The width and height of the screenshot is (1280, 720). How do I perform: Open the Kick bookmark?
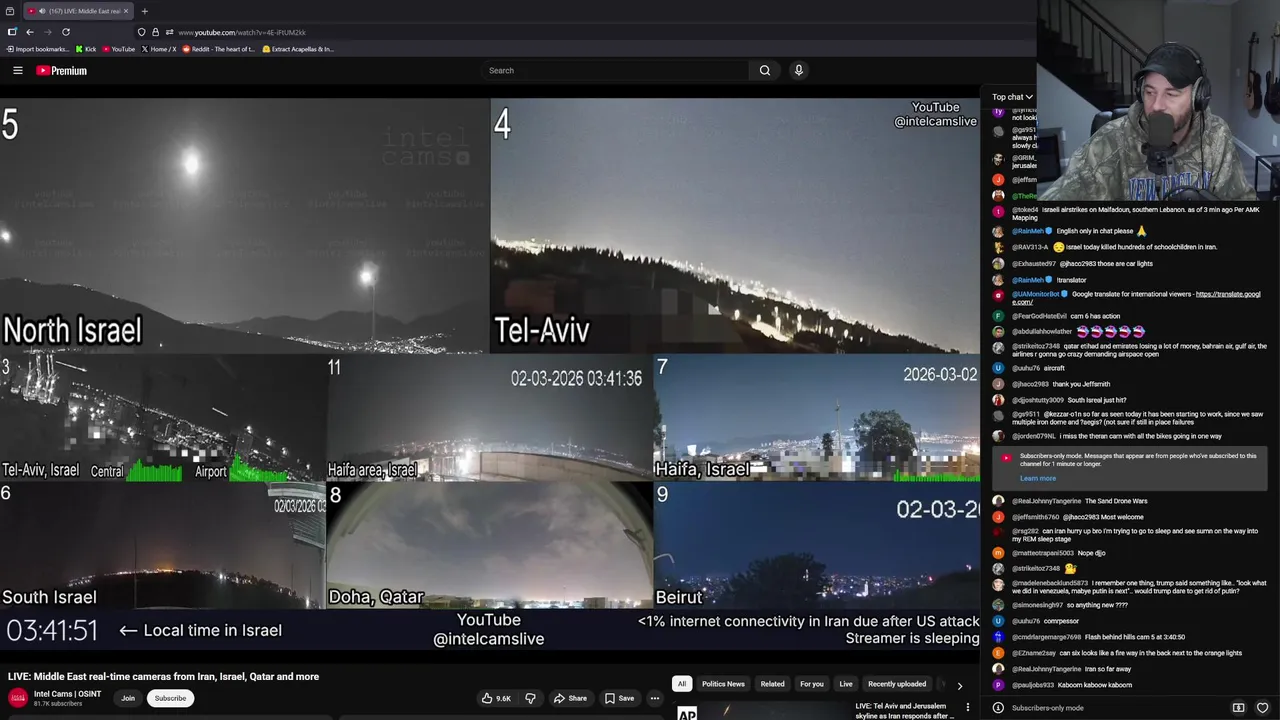[x=86, y=49]
